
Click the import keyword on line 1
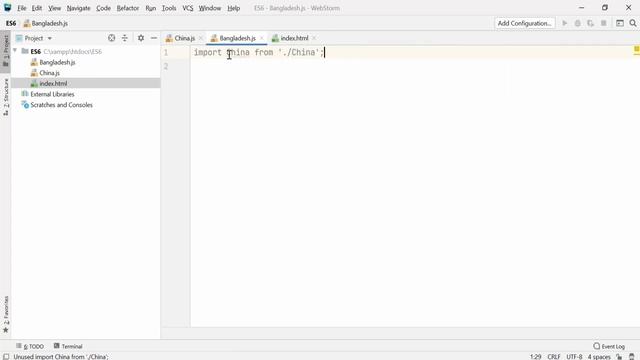(x=207, y=52)
